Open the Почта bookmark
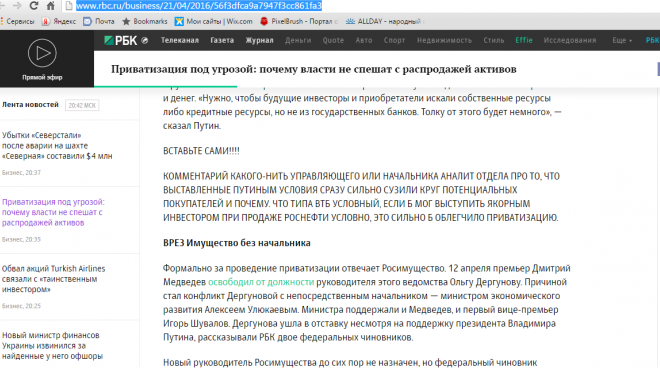Image resolution: width=660 pixels, height=368 pixels. click(99, 21)
